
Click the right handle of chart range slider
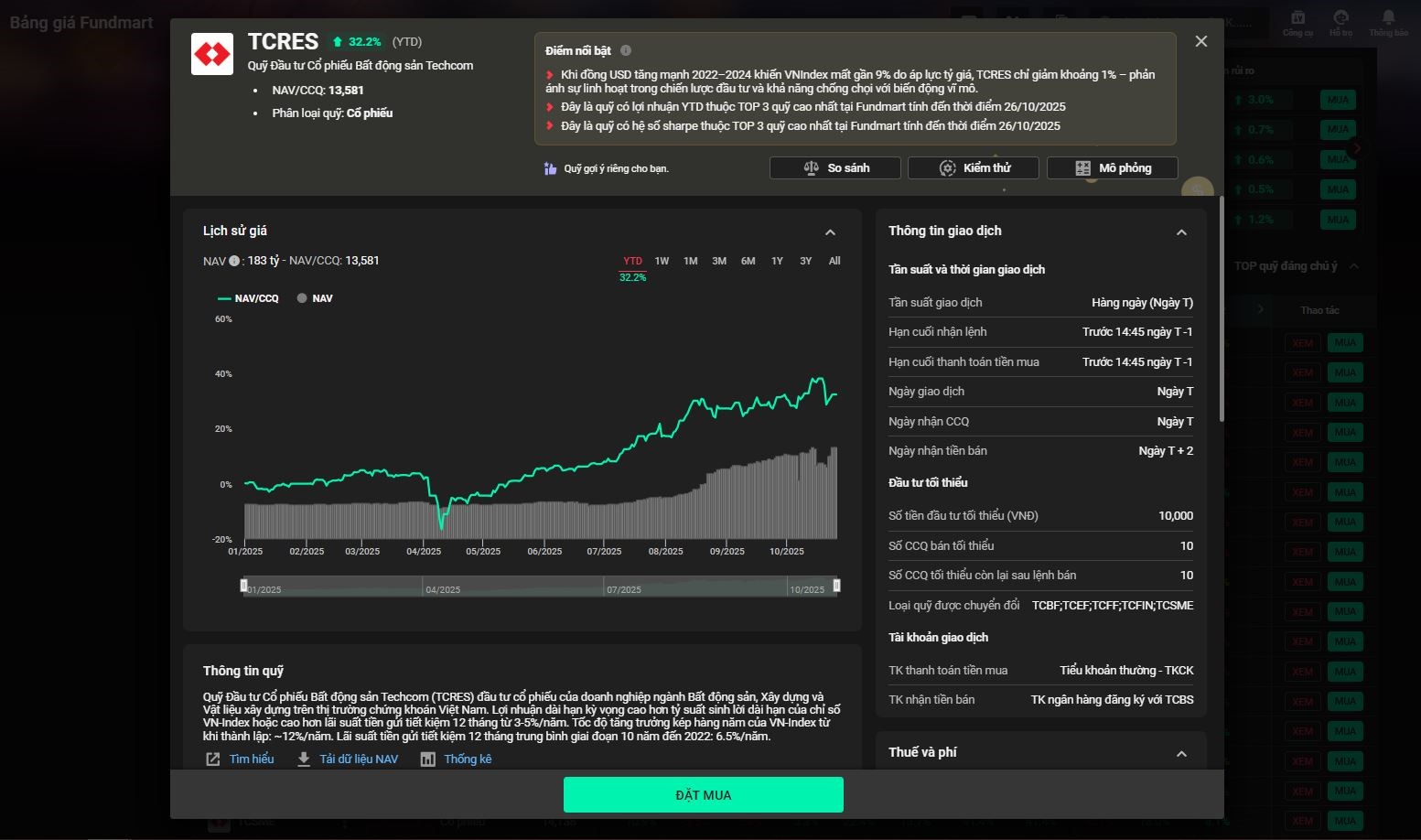point(836,586)
